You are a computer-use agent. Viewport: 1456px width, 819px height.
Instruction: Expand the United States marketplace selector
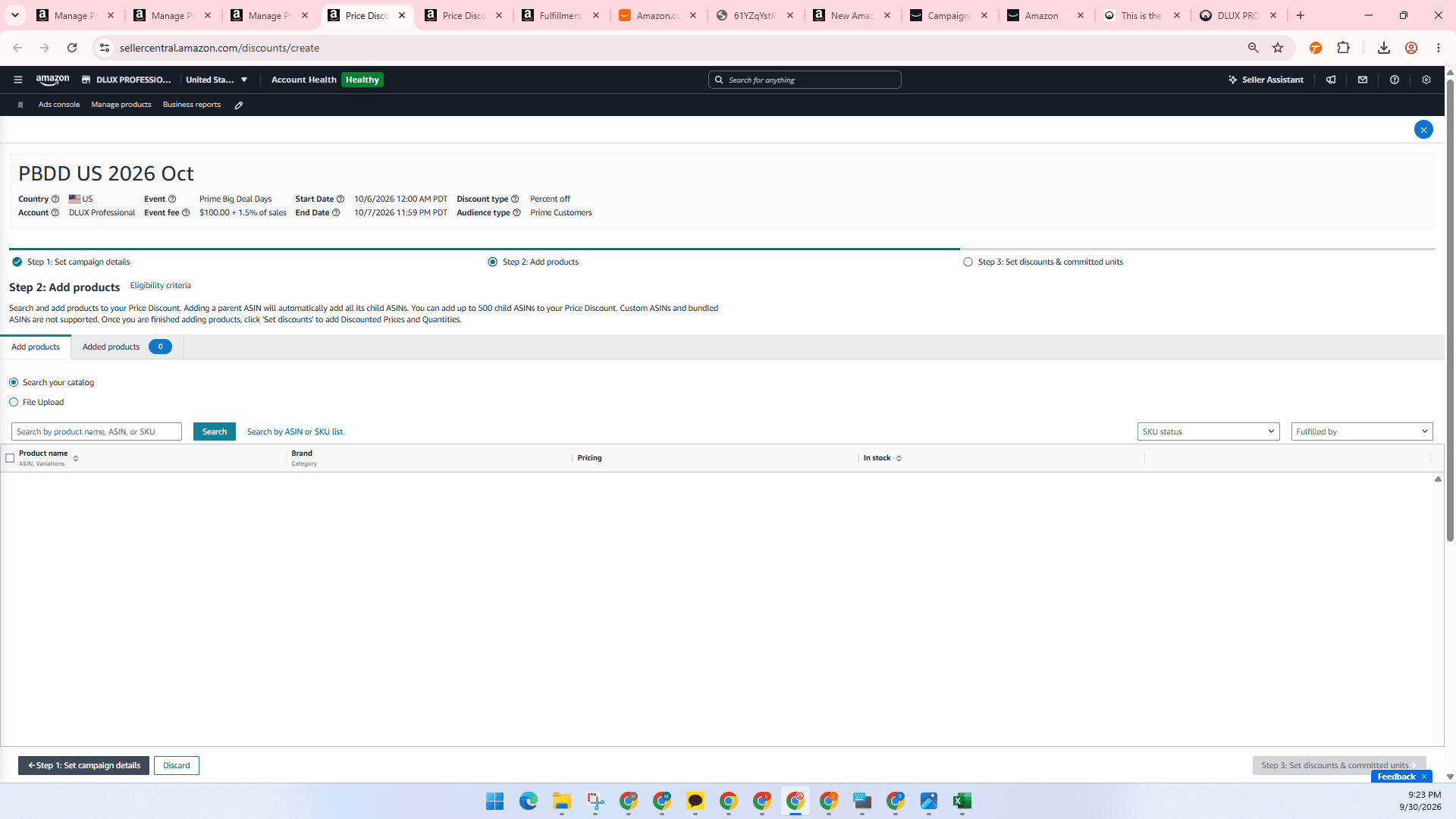pos(217,80)
